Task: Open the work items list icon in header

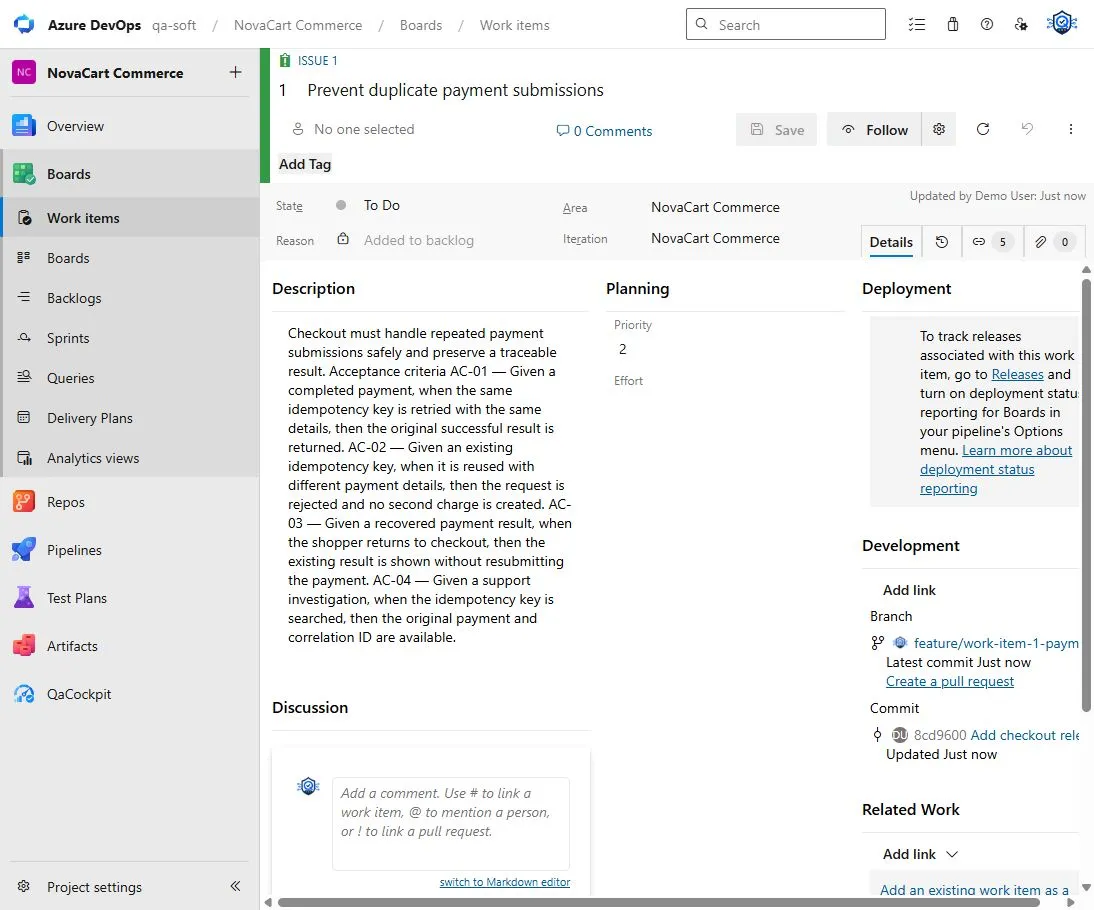Action: click(x=917, y=24)
